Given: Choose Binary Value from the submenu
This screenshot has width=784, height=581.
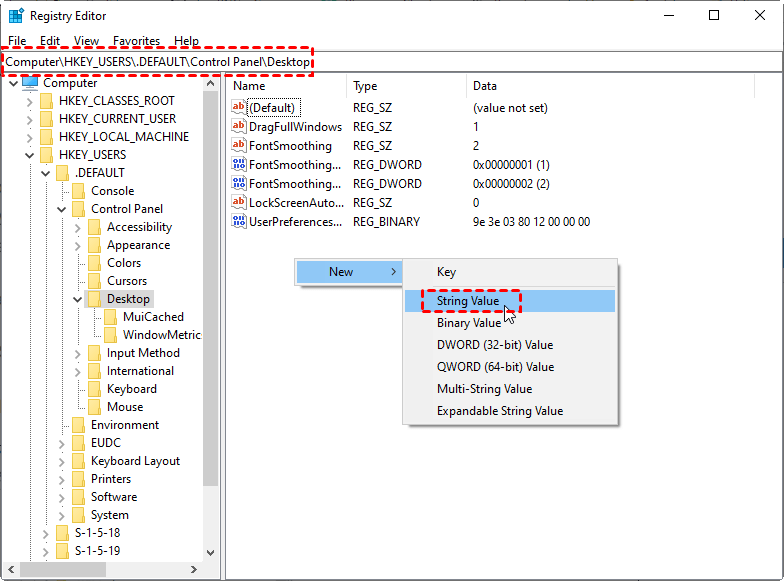Looking at the screenshot, I should (x=510, y=323).
